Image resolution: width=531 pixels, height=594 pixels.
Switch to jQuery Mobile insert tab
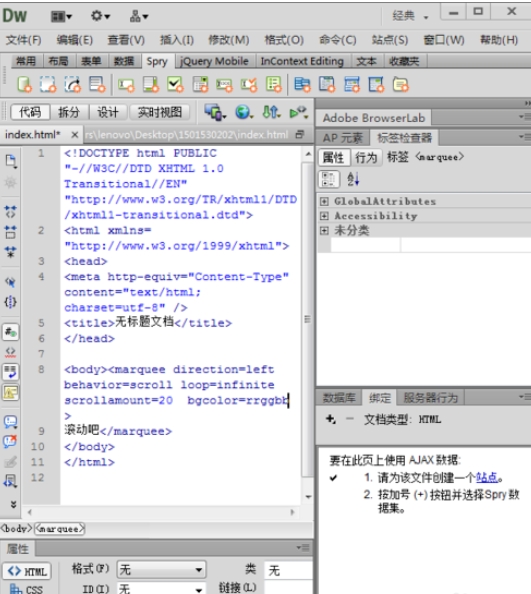pos(214,61)
